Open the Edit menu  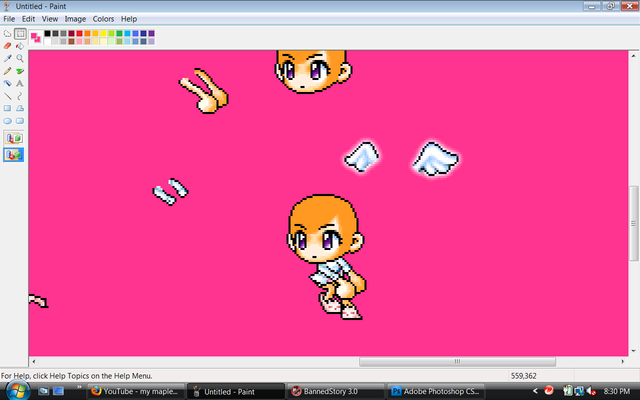click(x=28, y=19)
